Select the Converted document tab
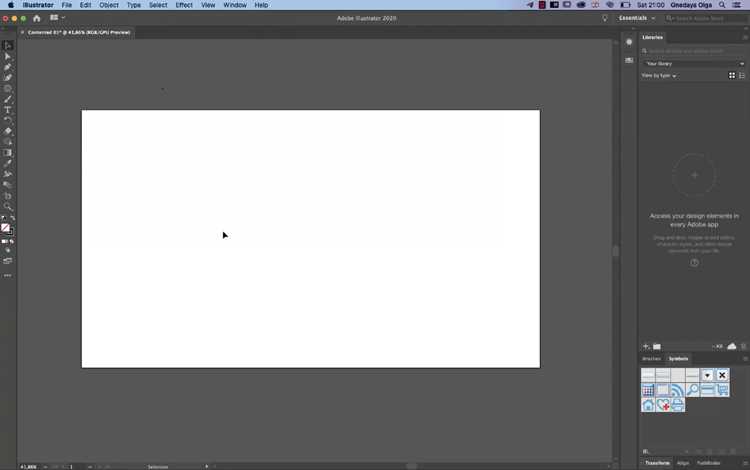Viewport: 750px width, 470px height. pos(79,33)
